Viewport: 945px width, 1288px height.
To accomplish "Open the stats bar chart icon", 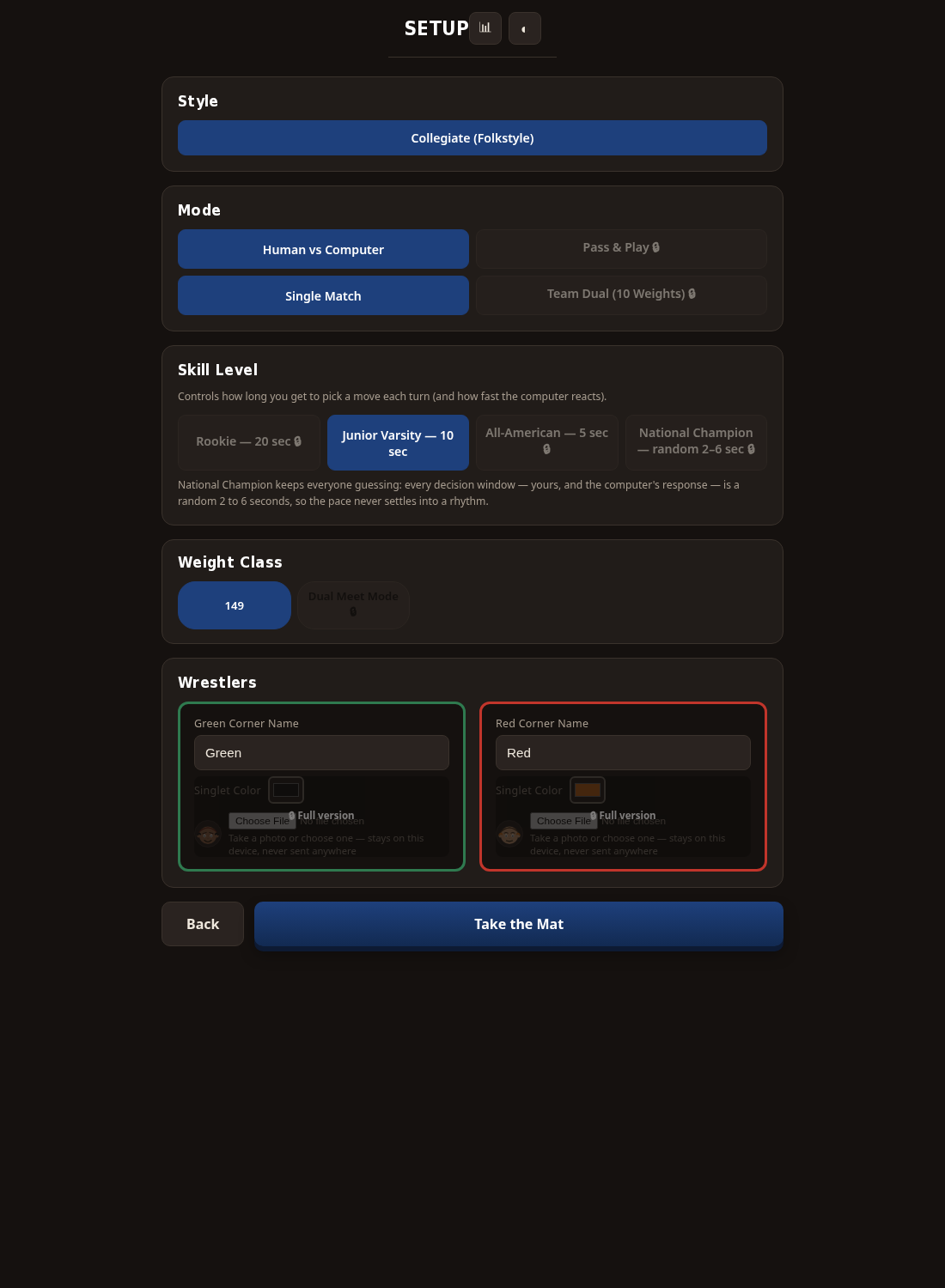I will 485,28.
